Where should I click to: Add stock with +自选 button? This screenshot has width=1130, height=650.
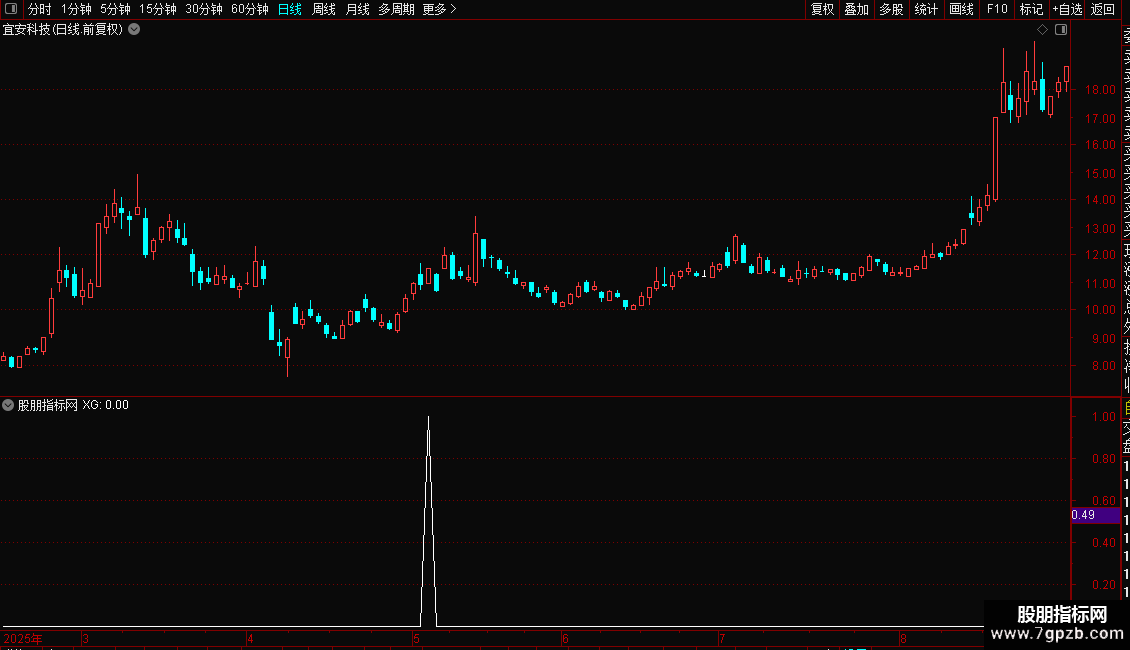tap(1067, 9)
